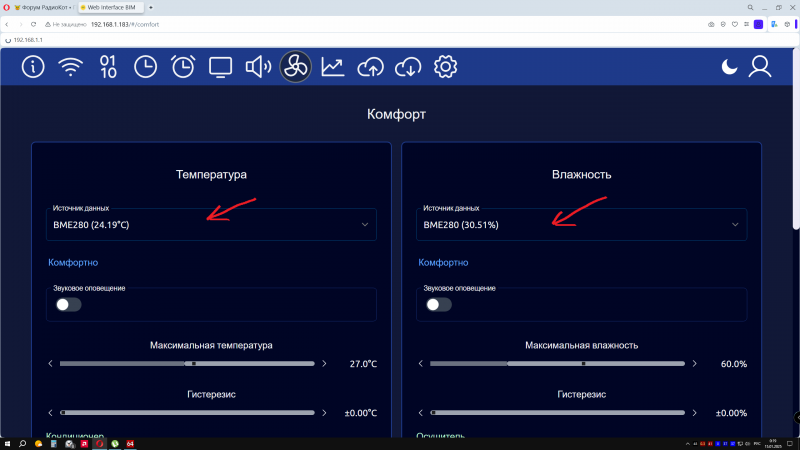Decrease maximum temperature with left arrow

pyautogui.click(x=50, y=364)
